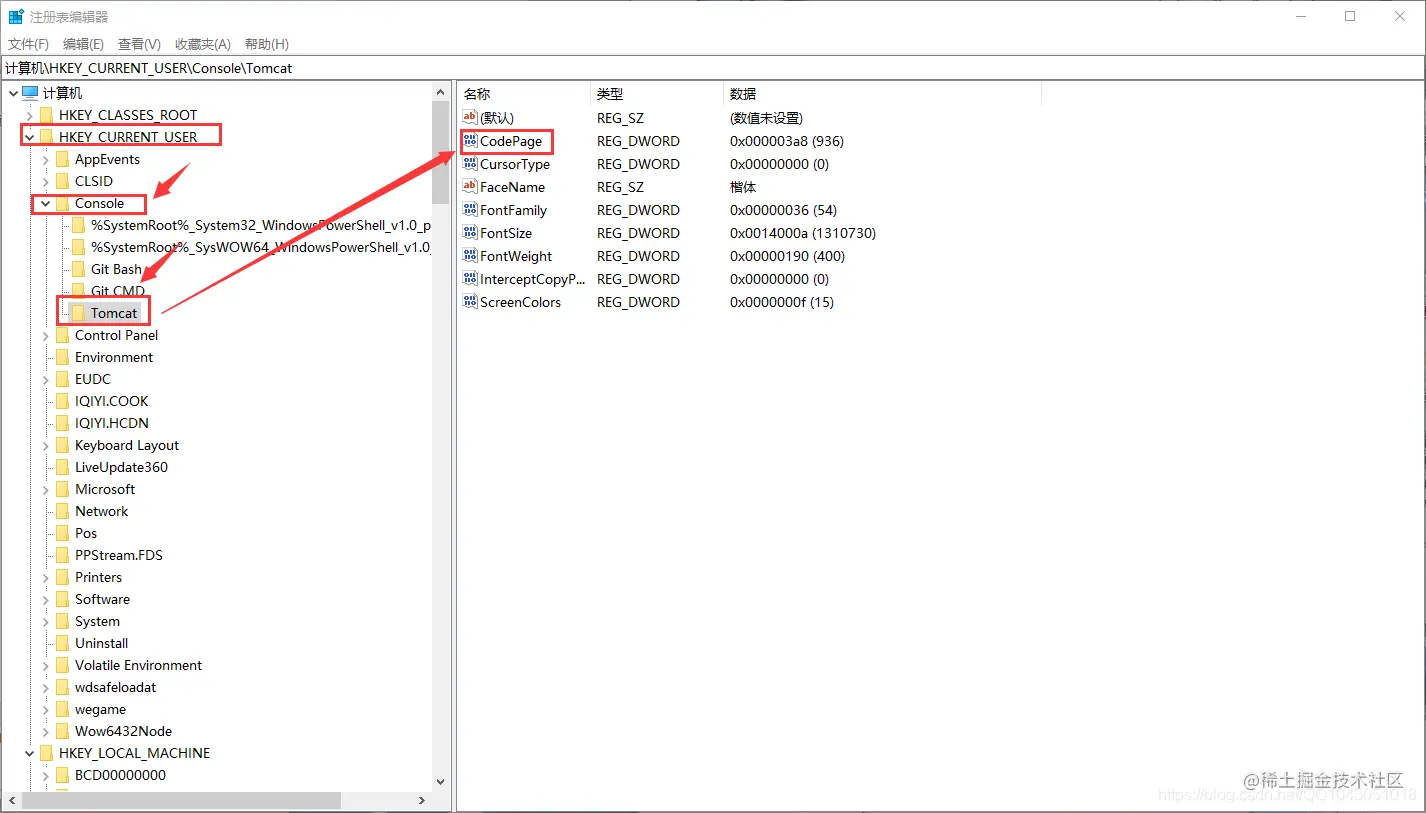This screenshot has height=813, width=1426.
Task: Click the FontWeight DWORD value icon
Action: click(470, 256)
